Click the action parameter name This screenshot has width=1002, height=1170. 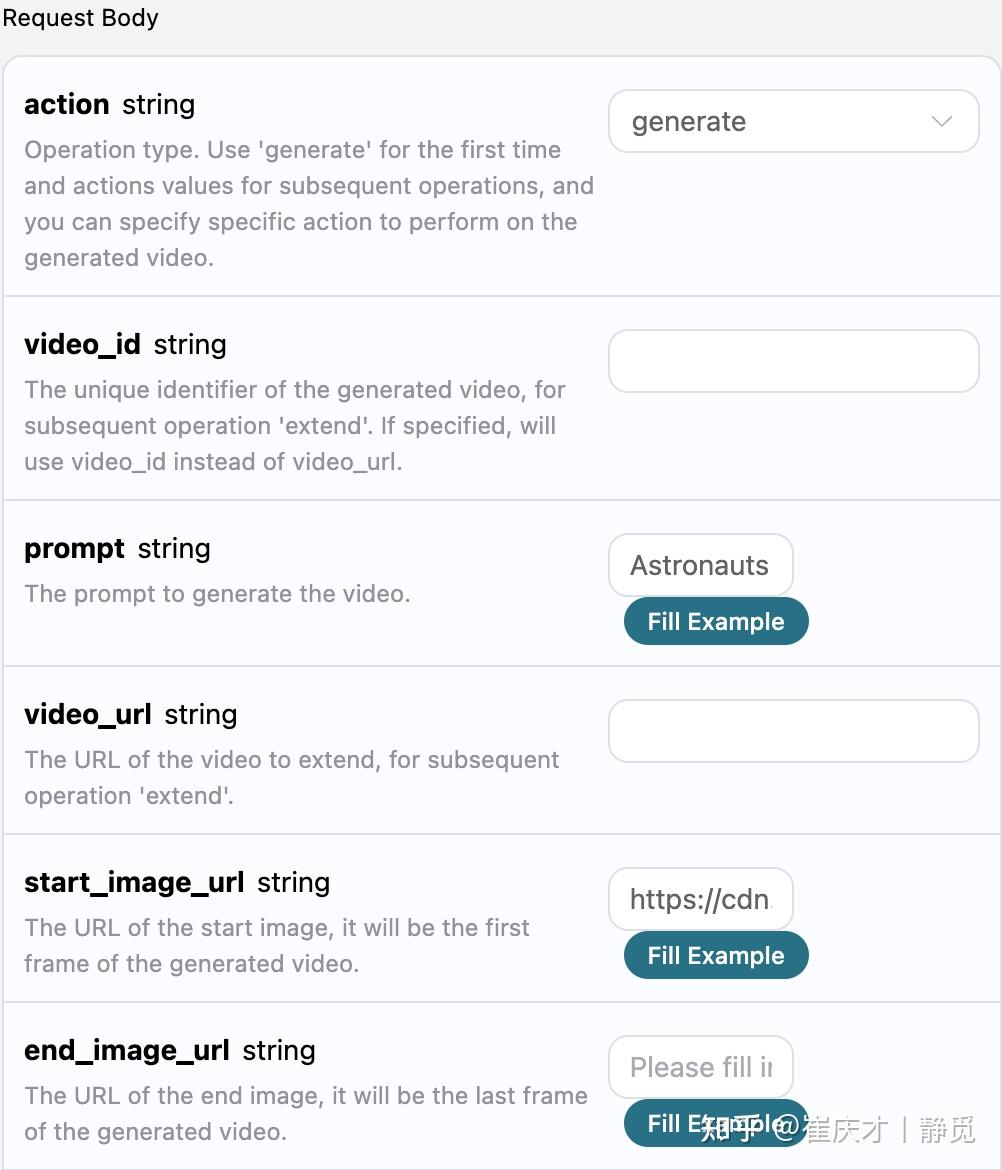coord(66,104)
